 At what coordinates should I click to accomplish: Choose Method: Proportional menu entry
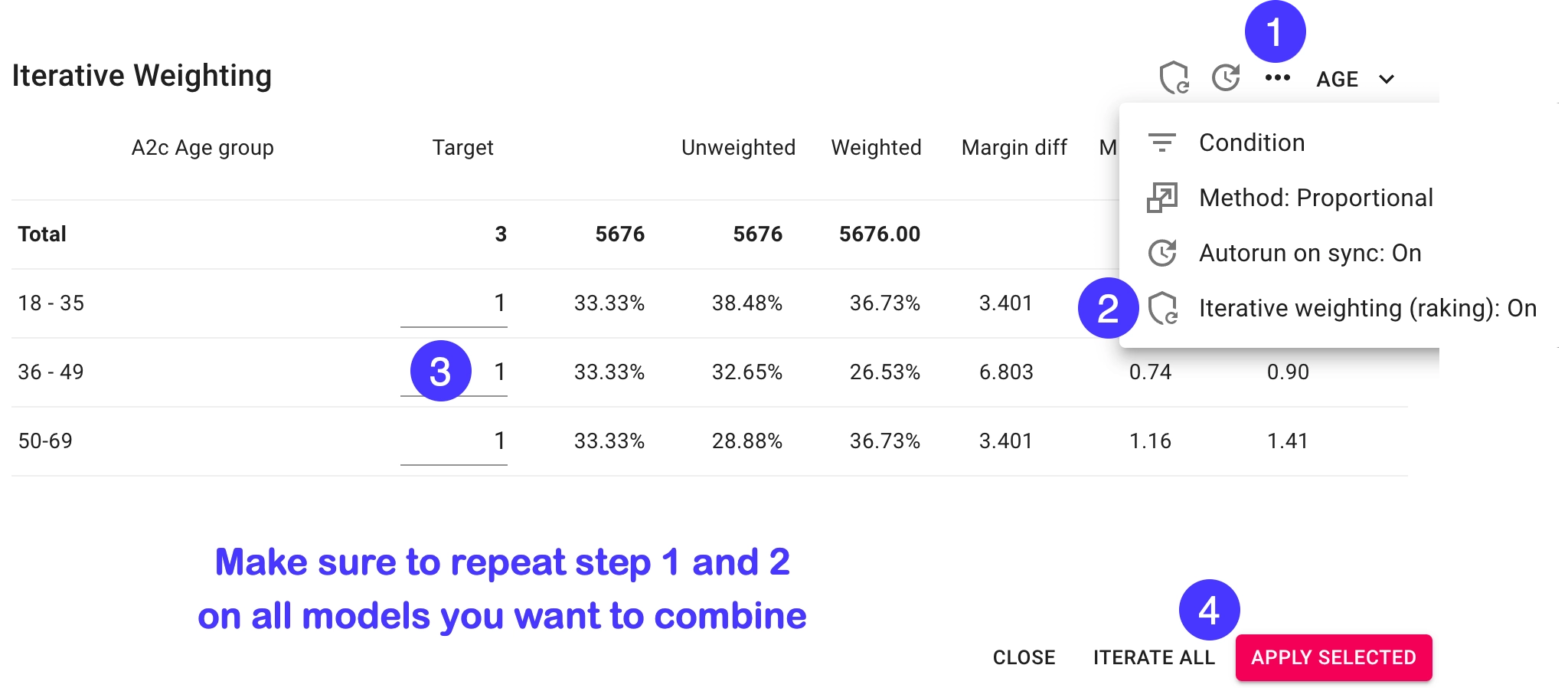(x=1315, y=198)
